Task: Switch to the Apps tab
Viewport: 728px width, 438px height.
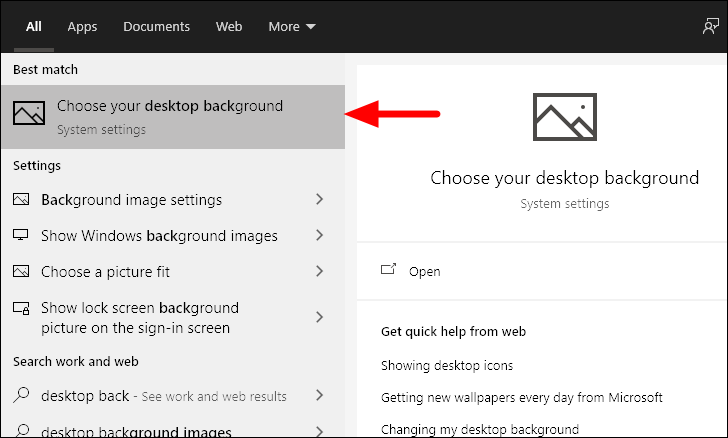Action: [82, 26]
